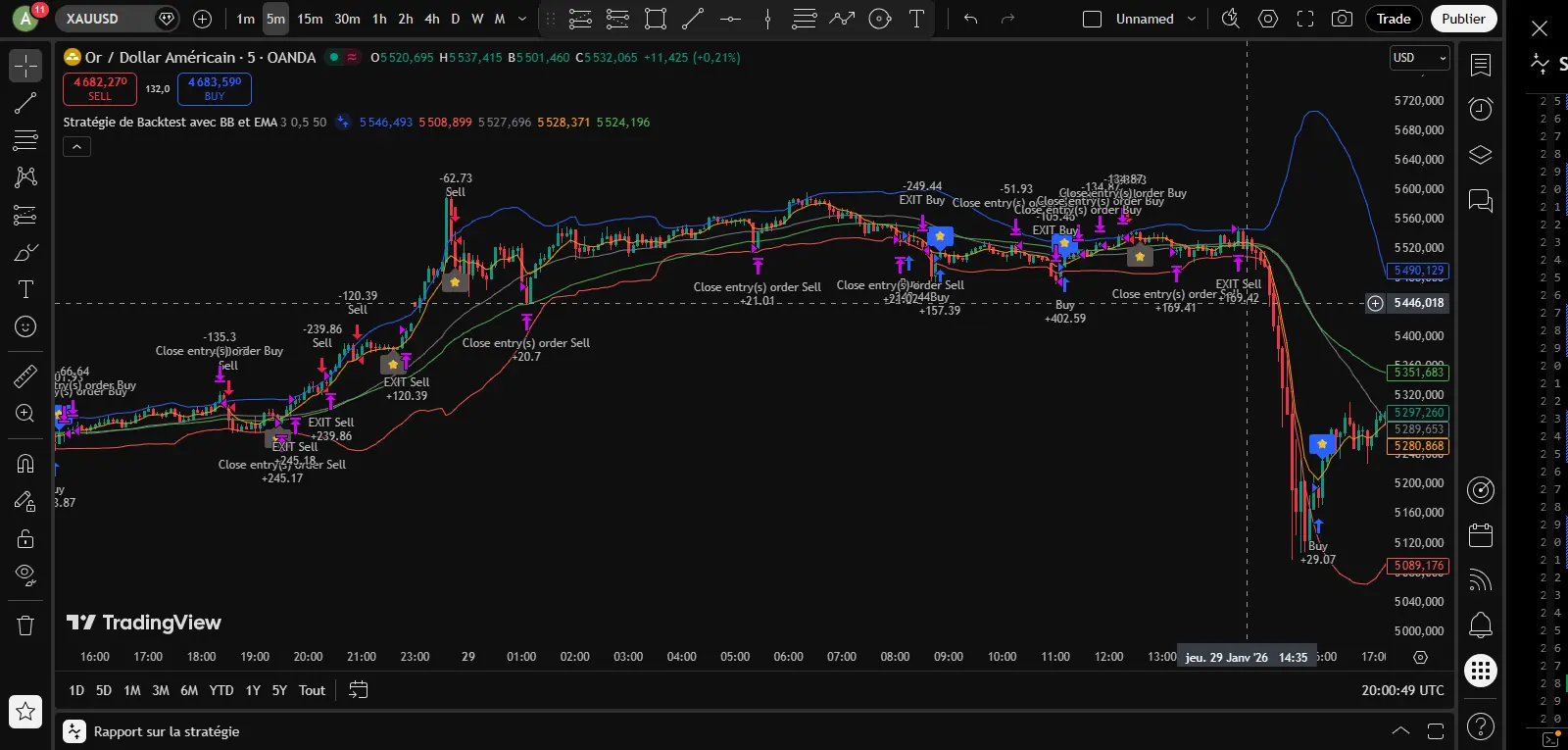This screenshot has width=1568, height=750.
Task: Open the Unnamed layout dropdown arrow
Action: pyautogui.click(x=1192, y=19)
